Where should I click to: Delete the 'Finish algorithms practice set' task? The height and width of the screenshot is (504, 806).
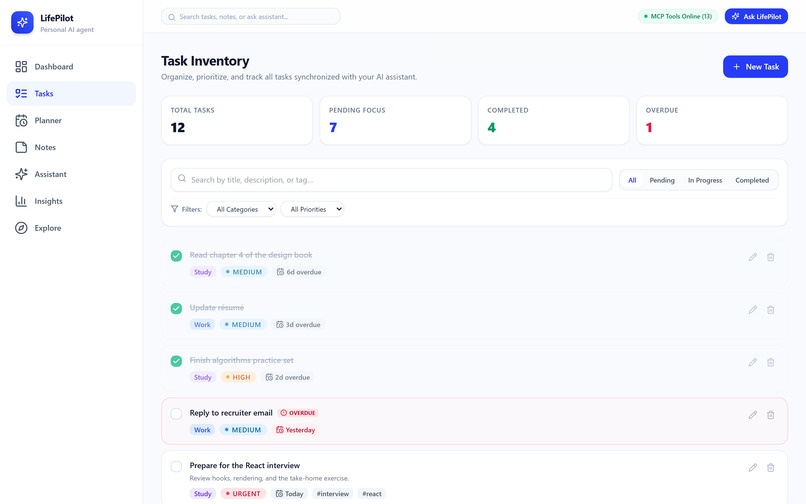[771, 362]
